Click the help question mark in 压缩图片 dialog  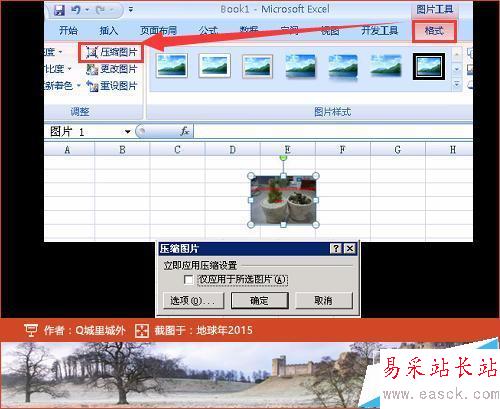tap(336, 248)
